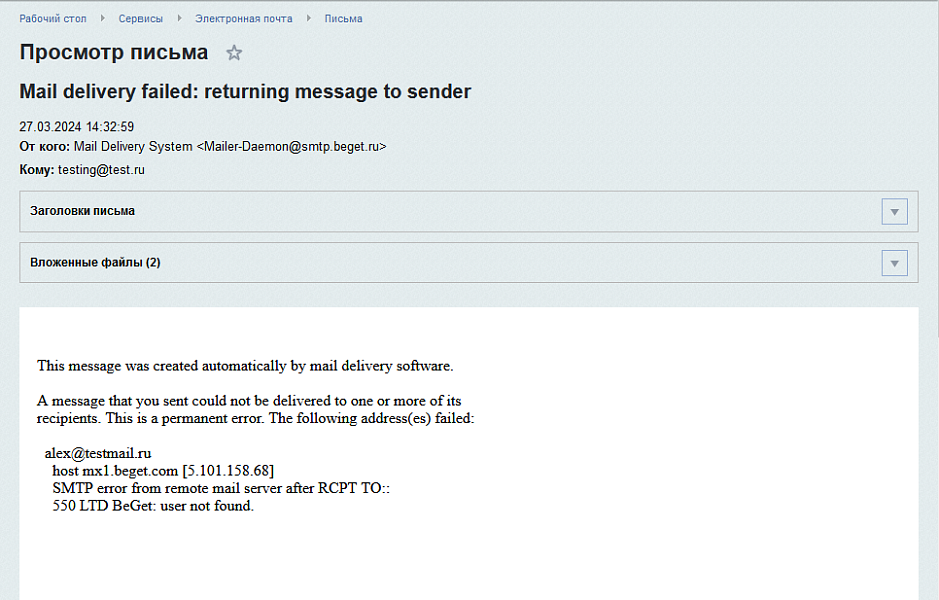Image resolution: width=939 pixels, height=600 pixels.
Task: Click the arrow after Электронная почта breadcrumb
Action: pyautogui.click(x=309, y=19)
